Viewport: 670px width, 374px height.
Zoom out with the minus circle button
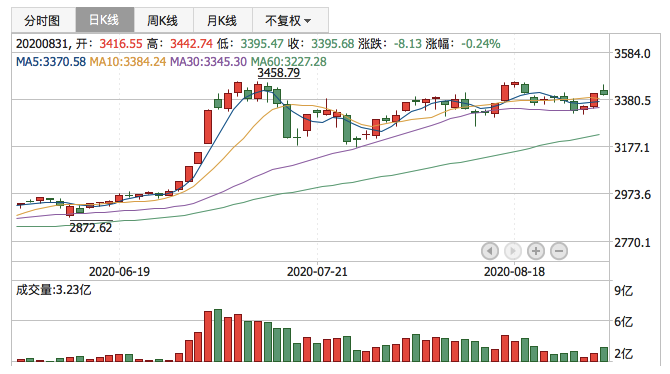click(558, 251)
